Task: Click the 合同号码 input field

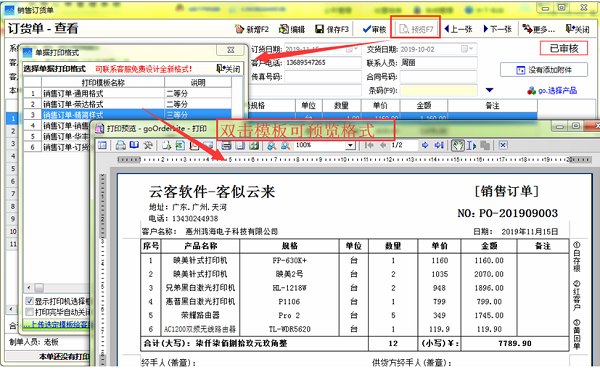Action: click(439, 77)
